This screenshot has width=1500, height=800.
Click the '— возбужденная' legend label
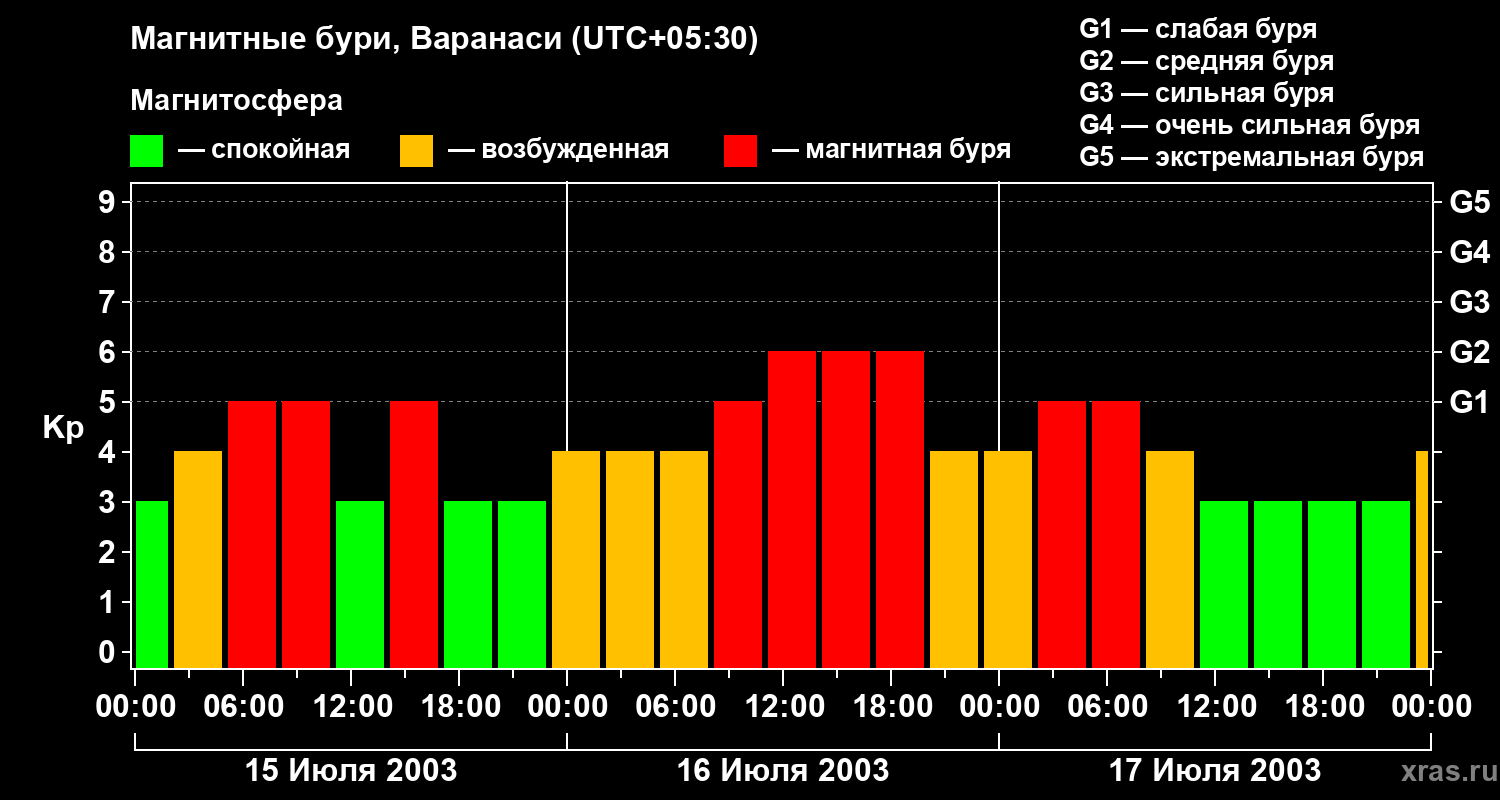pos(558,150)
